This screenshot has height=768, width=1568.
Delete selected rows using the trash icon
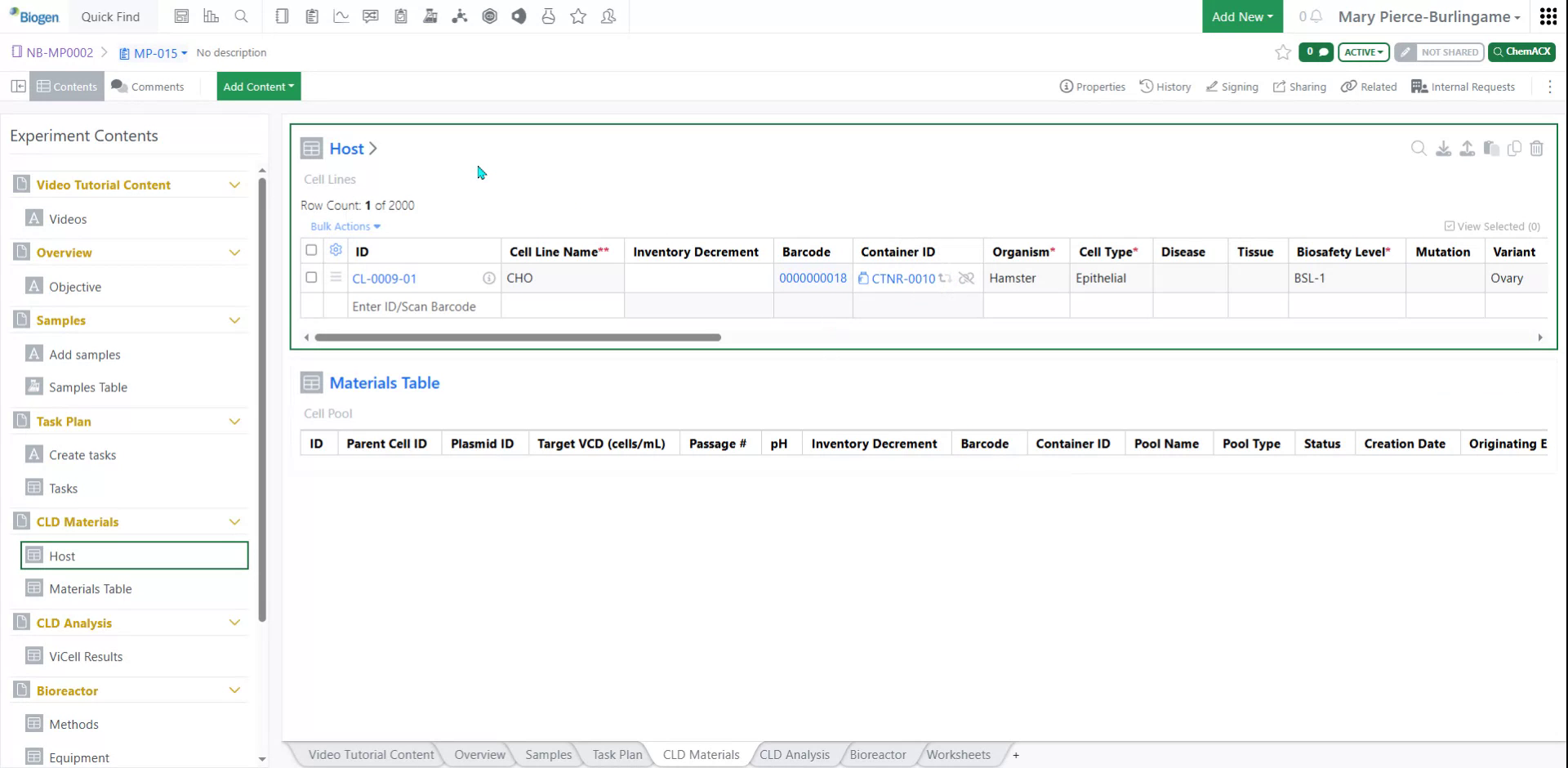tap(1537, 149)
